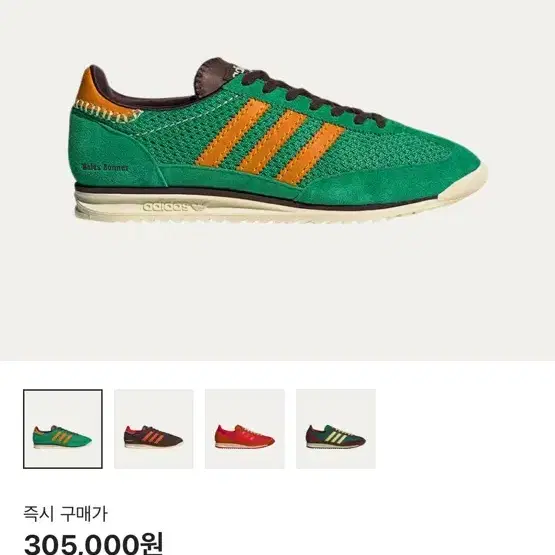
Task: Open the large green sneaker product image
Action: 278,142
